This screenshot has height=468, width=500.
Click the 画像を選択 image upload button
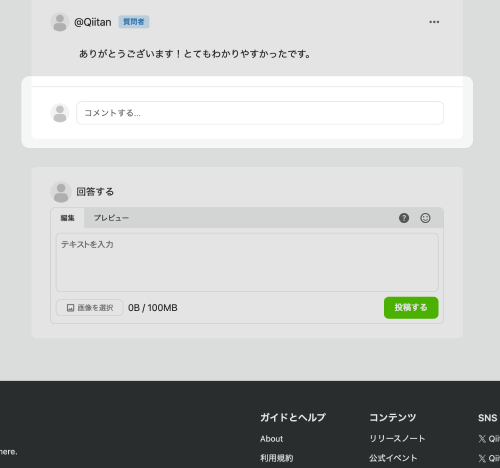(90, 308)
